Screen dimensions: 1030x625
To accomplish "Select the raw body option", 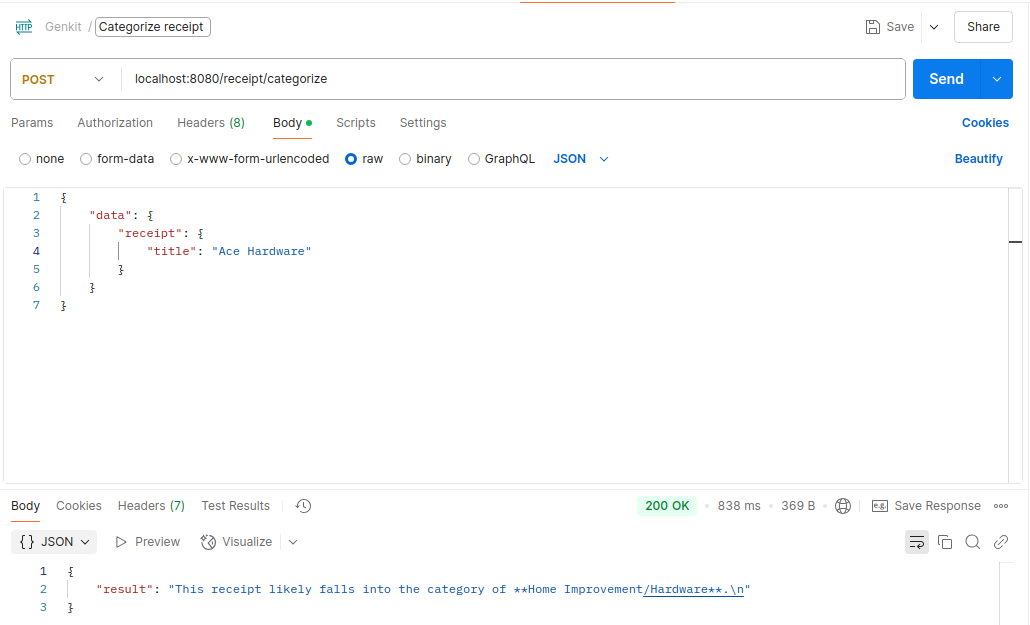I will pos(351,159).
